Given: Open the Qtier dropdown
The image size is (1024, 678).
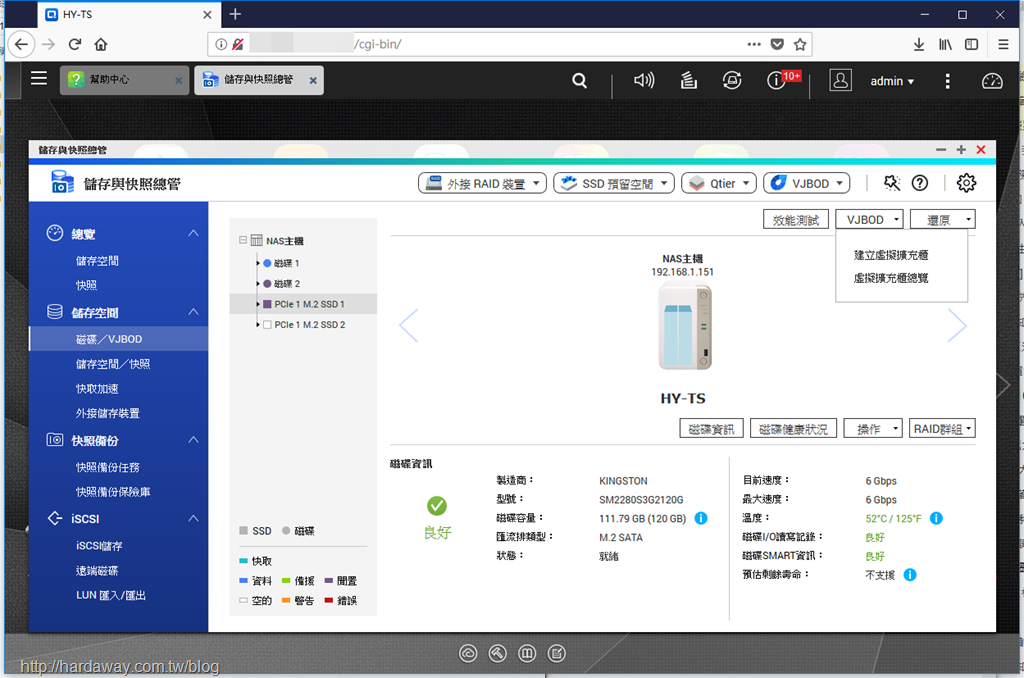Looking at the screenshot, I should pyautogui.click(x=718, y=183).
